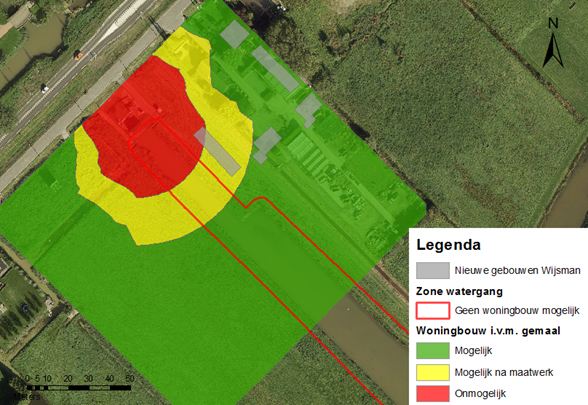Select the green Mogelijk legend swatch
588x405 pixels.
click(x=433, y=351)
